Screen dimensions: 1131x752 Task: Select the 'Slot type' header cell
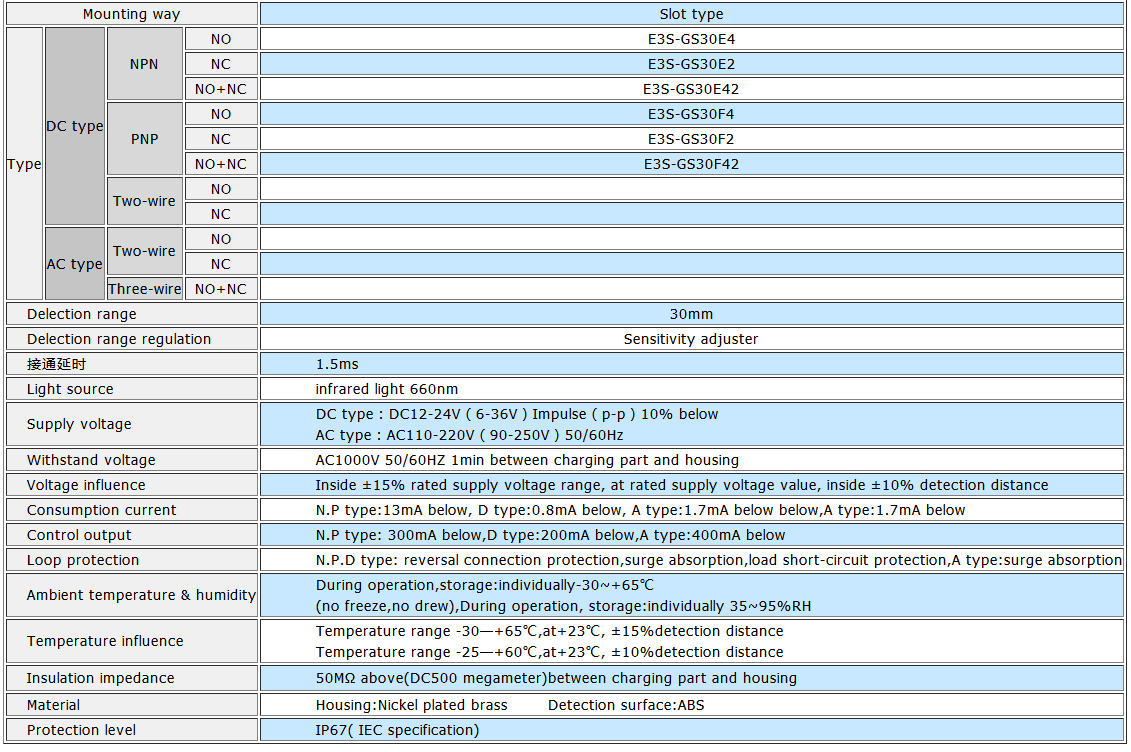691,14
